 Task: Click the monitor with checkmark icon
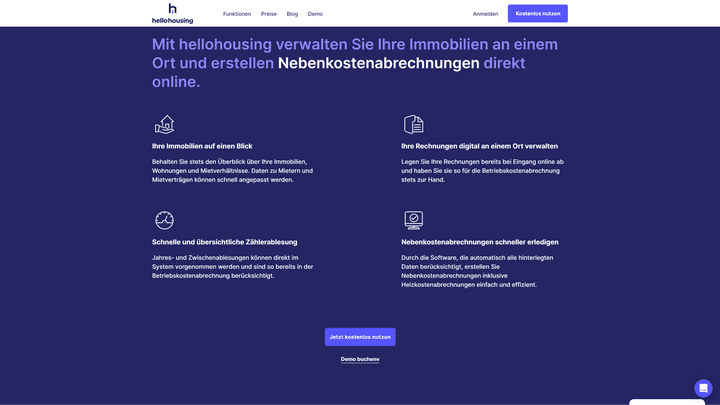[413, 220]
